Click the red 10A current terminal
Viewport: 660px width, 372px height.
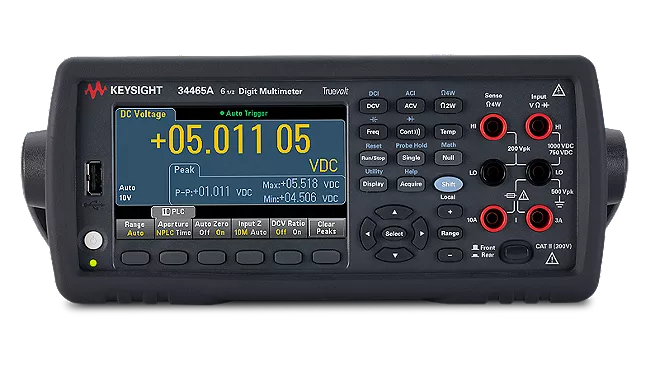click(493, 218)
